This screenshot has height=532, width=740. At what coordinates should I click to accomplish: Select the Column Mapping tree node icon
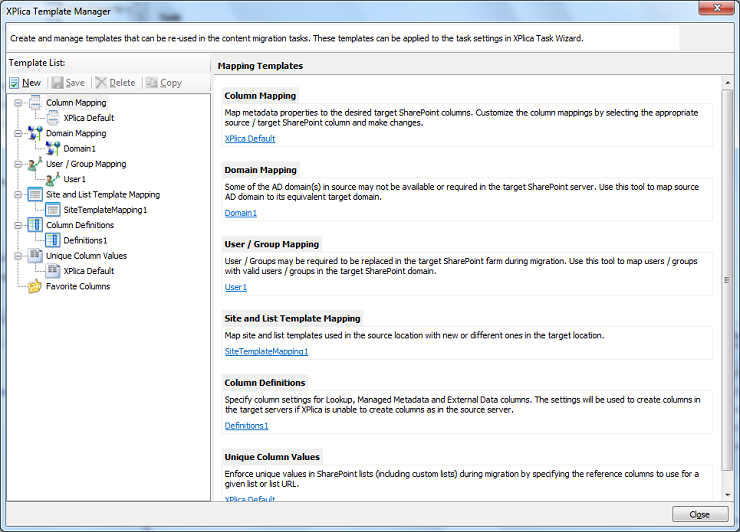(35, 102)
